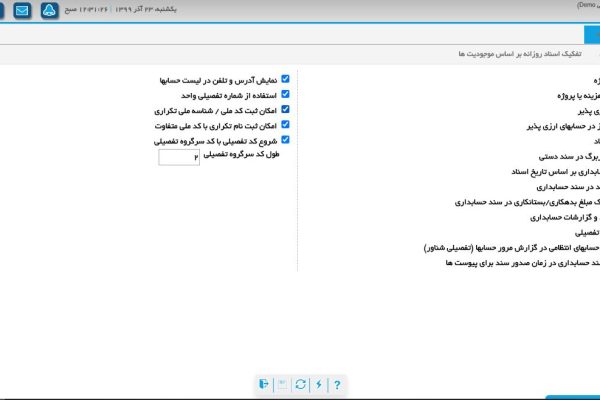This screenshot has height=400, width=600.
Task: Toggle 'امکان ثبت کد ملی / شناسه ملی تکراری'
Action: 285,110
